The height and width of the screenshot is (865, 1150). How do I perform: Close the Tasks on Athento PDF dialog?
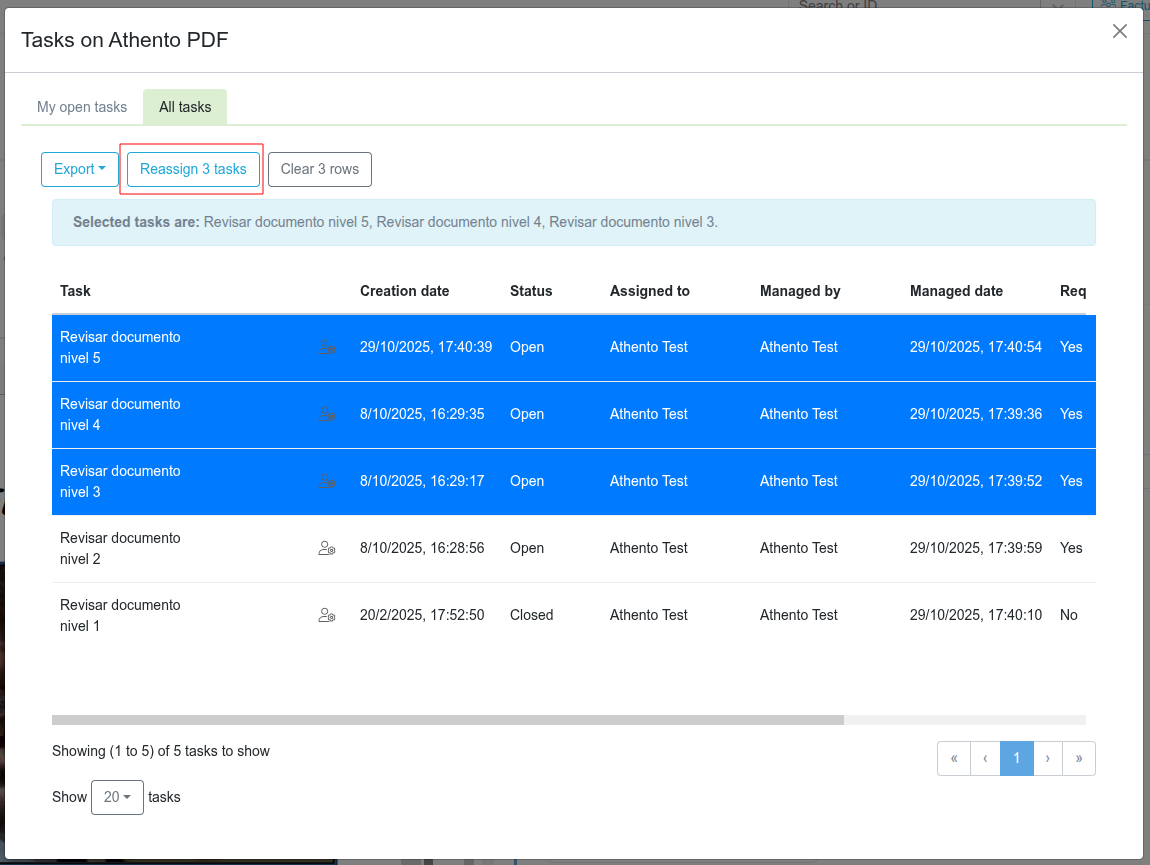point(1120,32)
